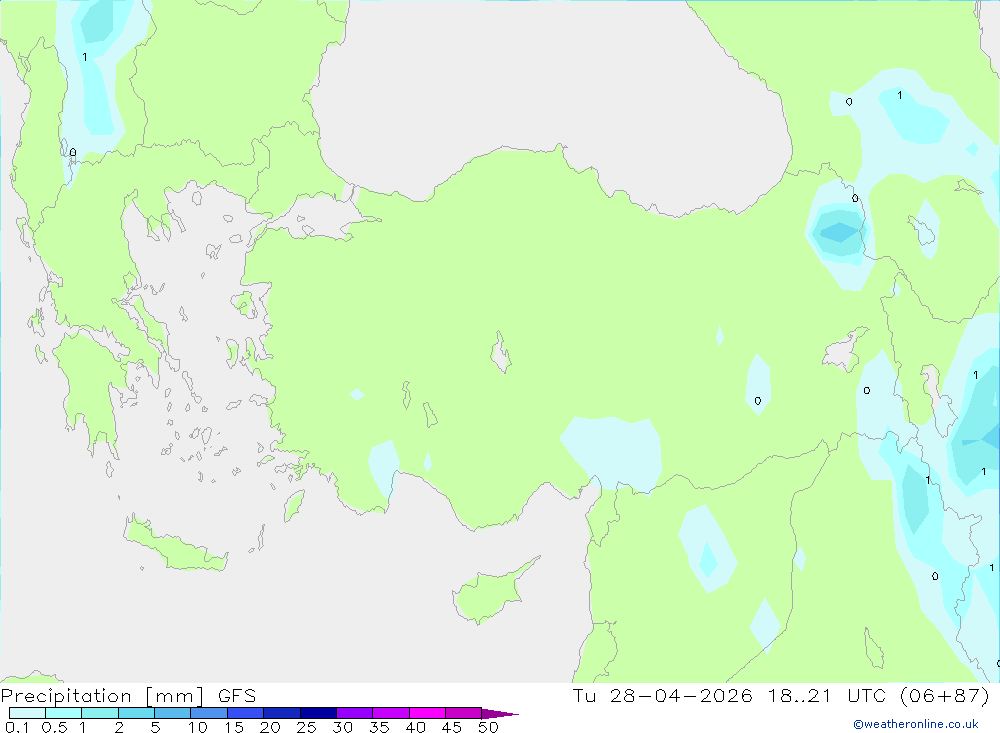Click the "0.1" legend scale label

click(x=17, y=727)
